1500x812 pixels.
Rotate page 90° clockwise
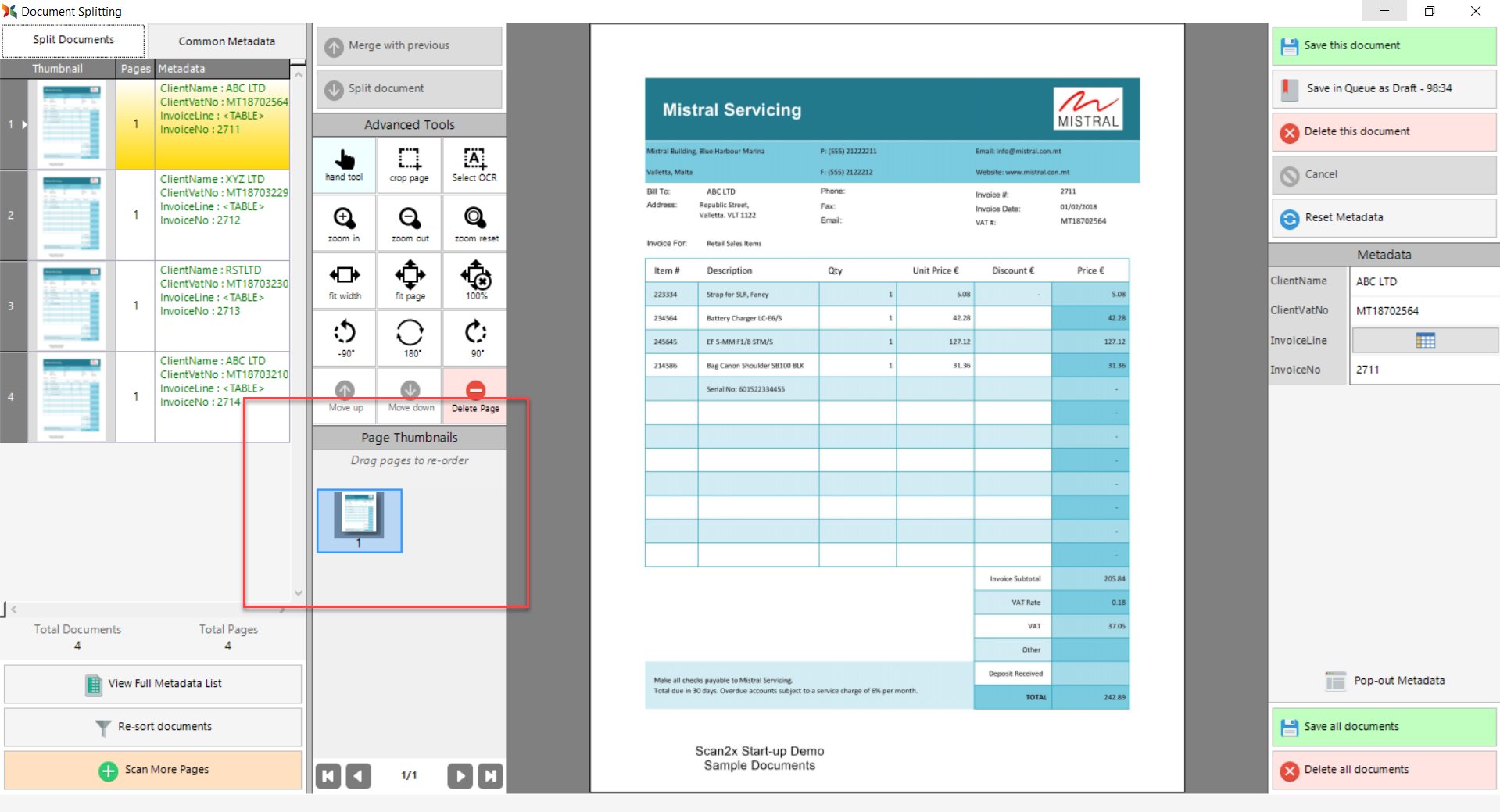(x=475, y=338)
